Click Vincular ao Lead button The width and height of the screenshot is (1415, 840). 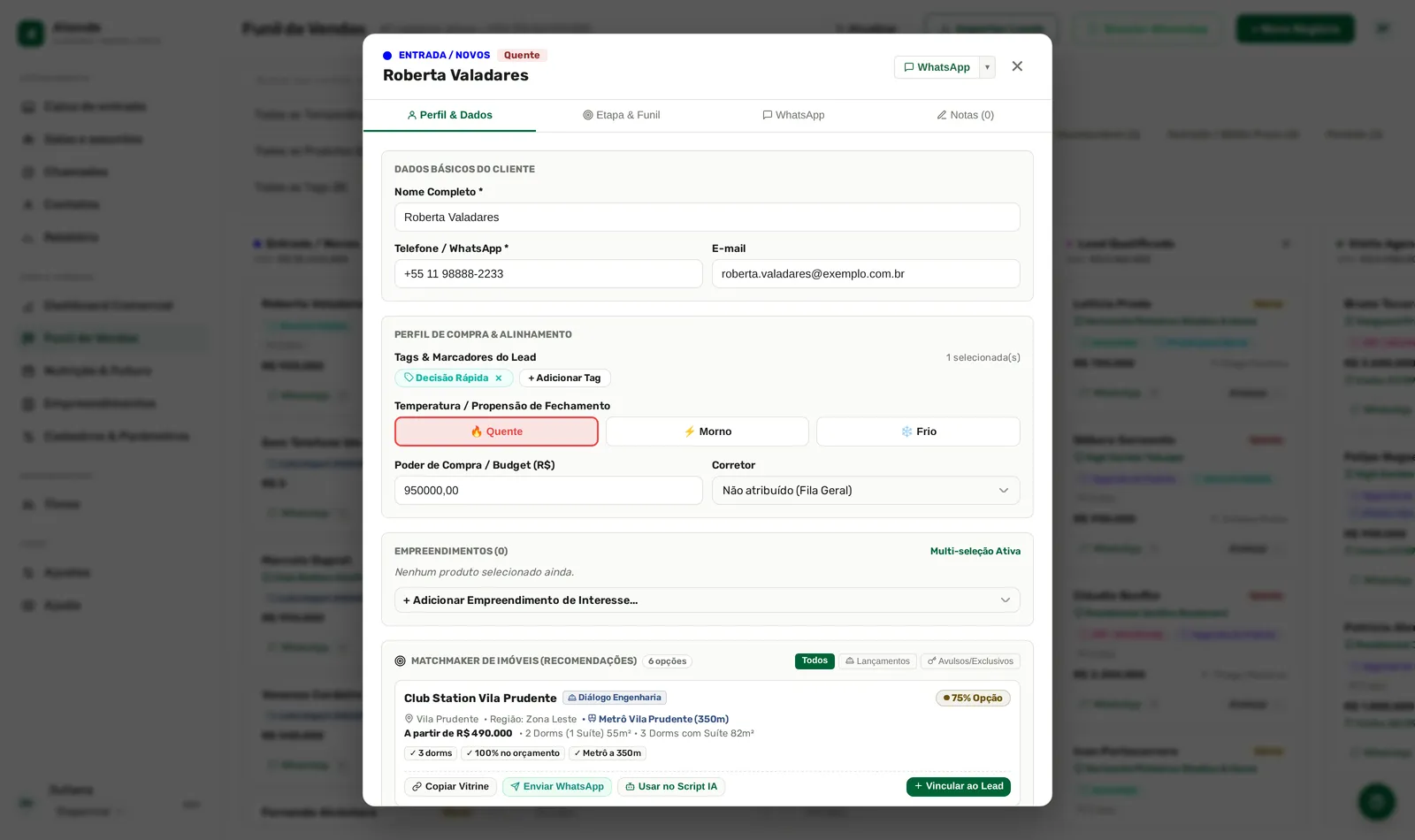click(x=959, y=787)
